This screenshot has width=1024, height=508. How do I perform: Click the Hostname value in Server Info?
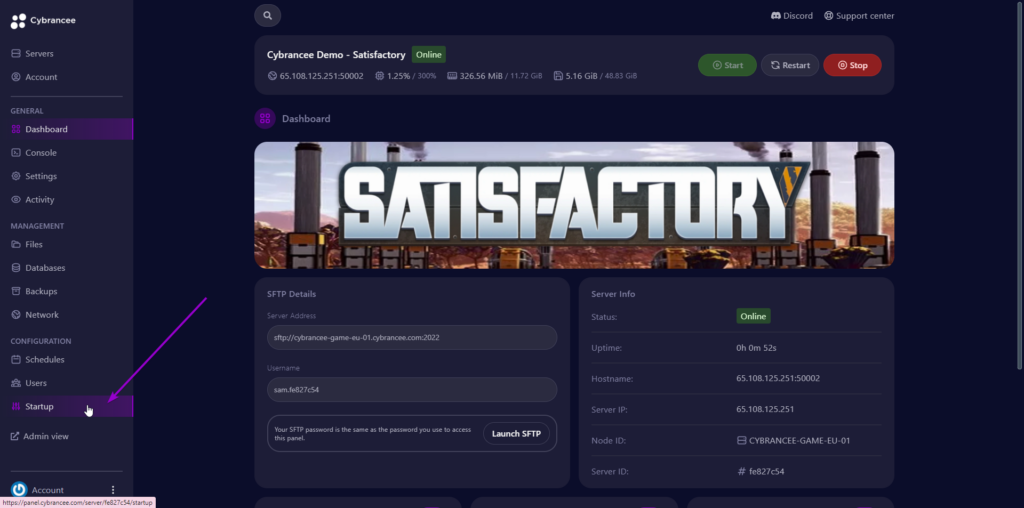pyautogui.click(x=778, y=378)
